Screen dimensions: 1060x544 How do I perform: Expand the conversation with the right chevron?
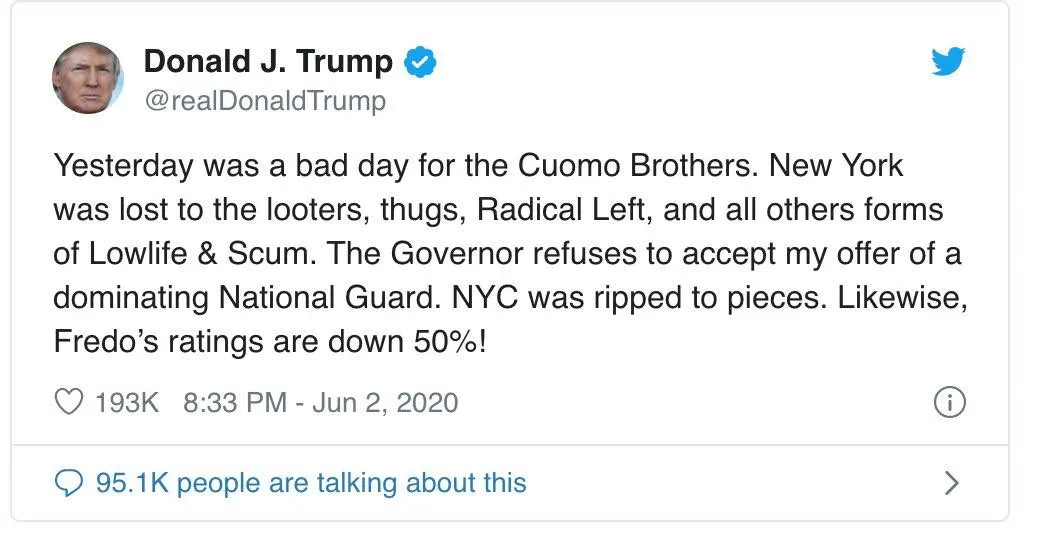click(x=951, y=484)
